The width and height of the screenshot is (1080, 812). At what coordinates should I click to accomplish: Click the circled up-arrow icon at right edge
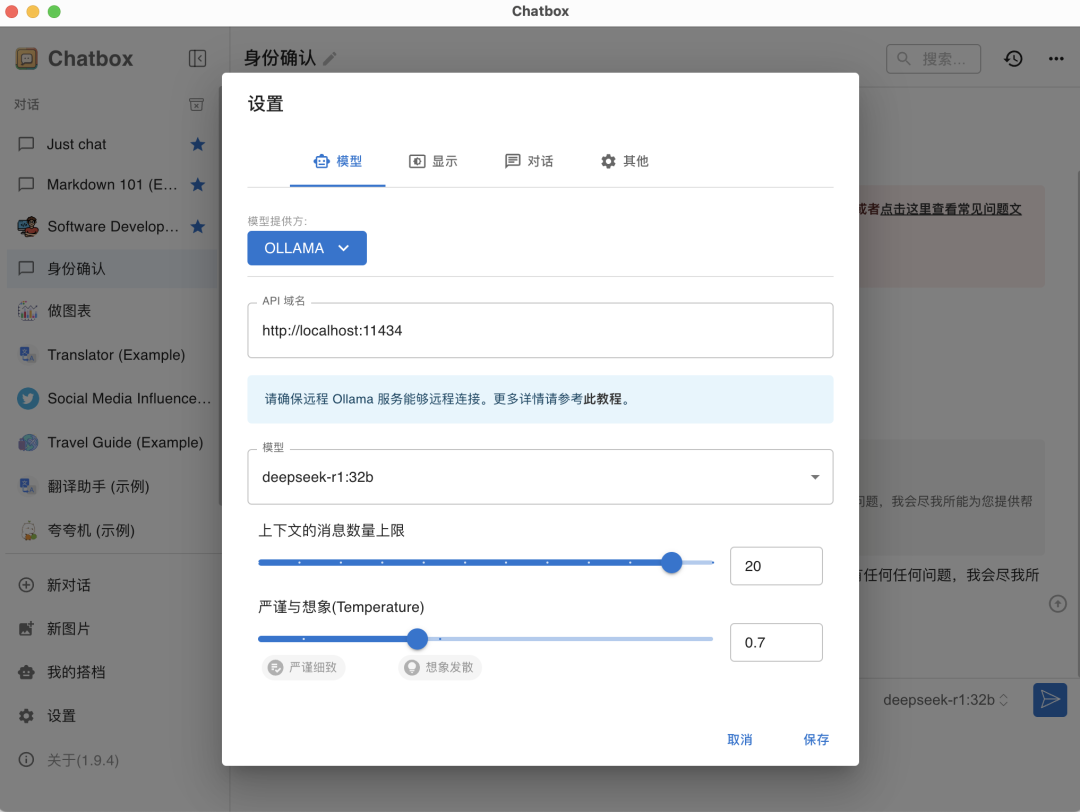pyautogui.click(x=1057, y=604)
